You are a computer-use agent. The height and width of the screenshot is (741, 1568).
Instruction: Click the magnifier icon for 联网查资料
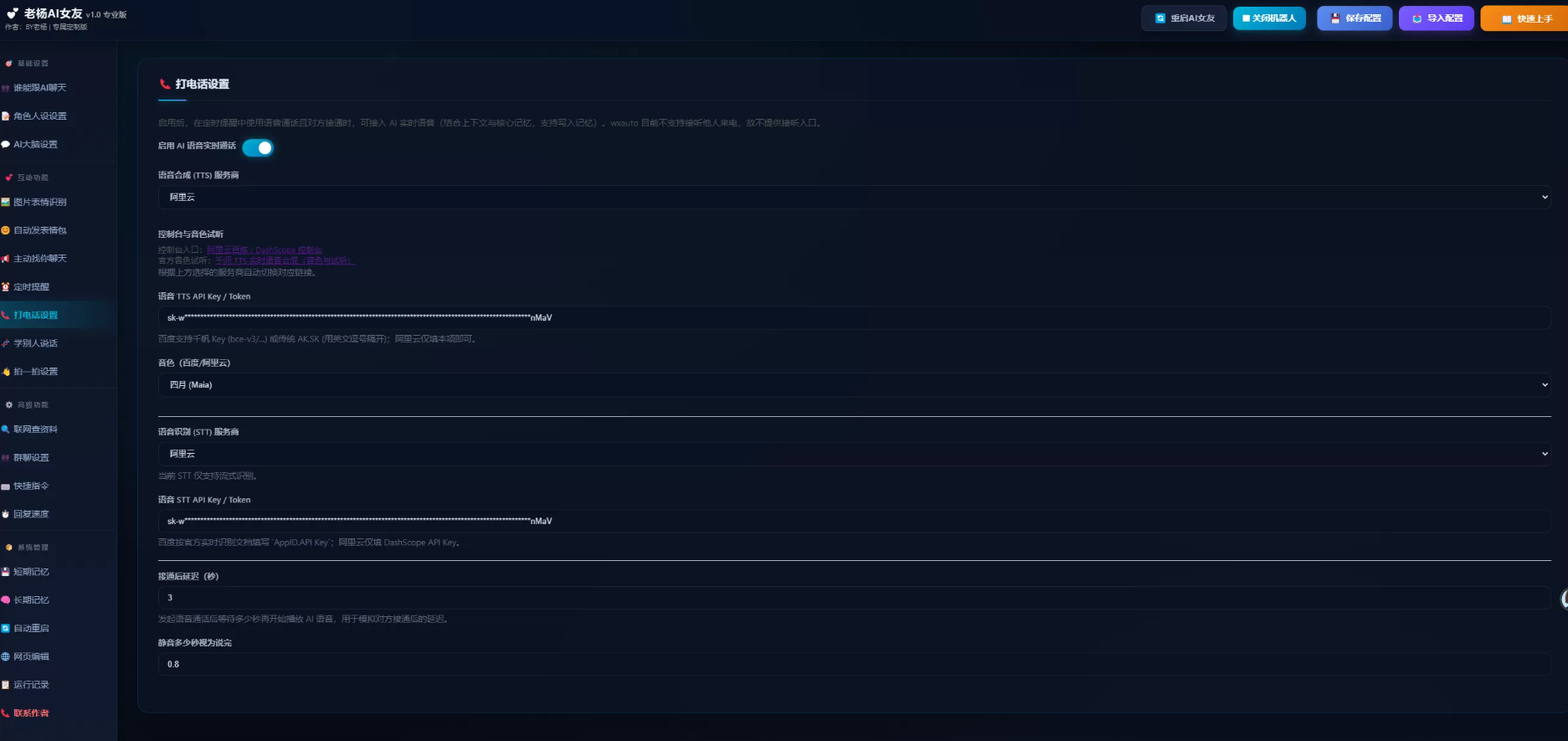click(5, 430)
